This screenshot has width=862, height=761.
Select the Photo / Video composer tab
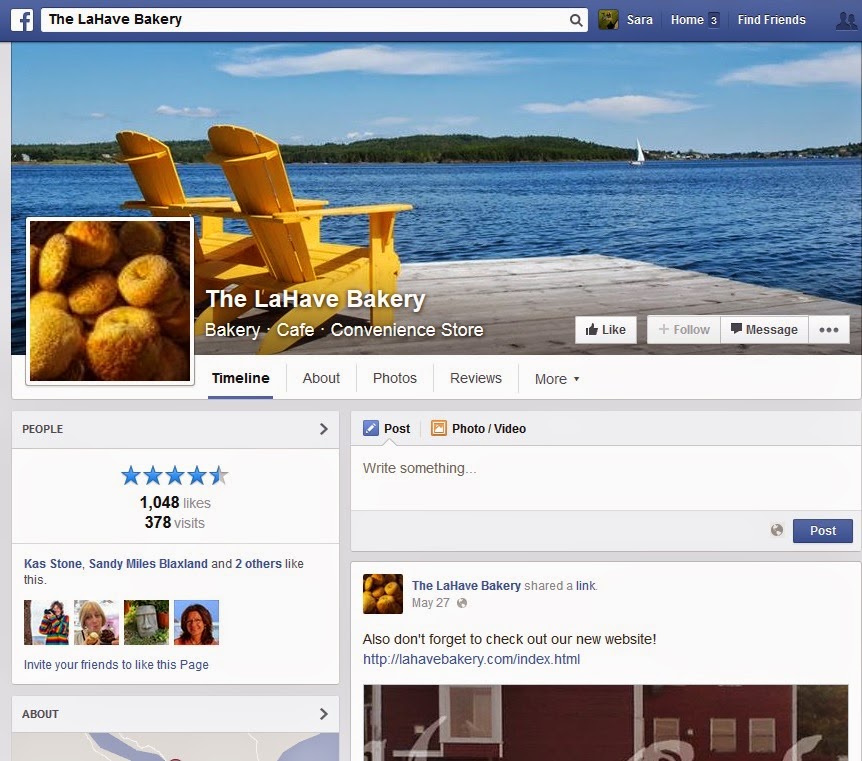tap(479, 428)
